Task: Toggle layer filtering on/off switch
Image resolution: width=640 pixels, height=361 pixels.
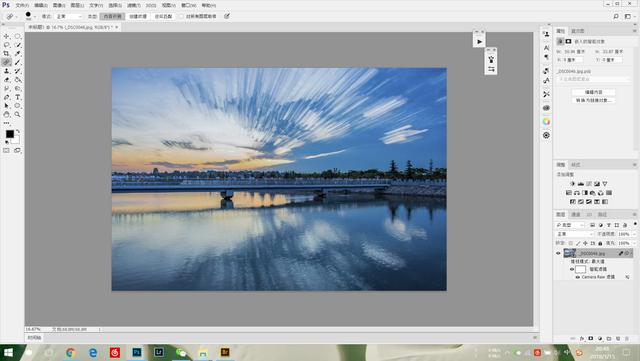Action: pyautogui.click(x=635, y=224)
